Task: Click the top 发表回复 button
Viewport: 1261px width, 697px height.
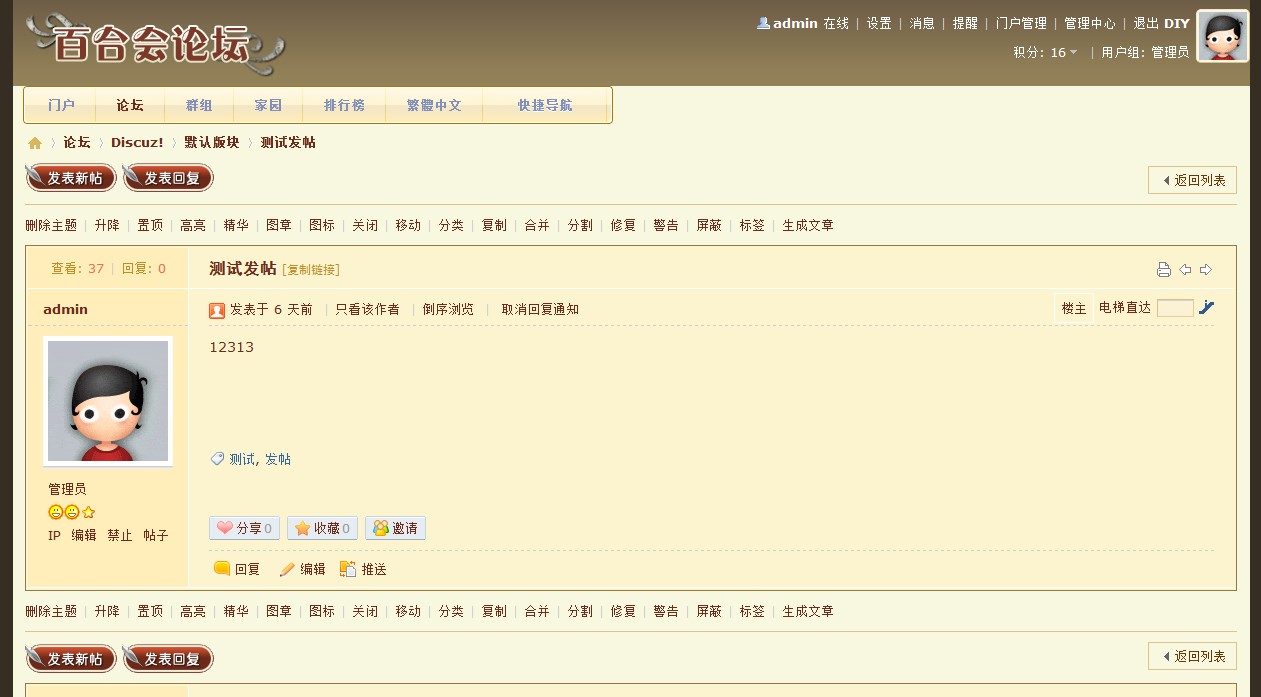Action: (x=168, y=178)
